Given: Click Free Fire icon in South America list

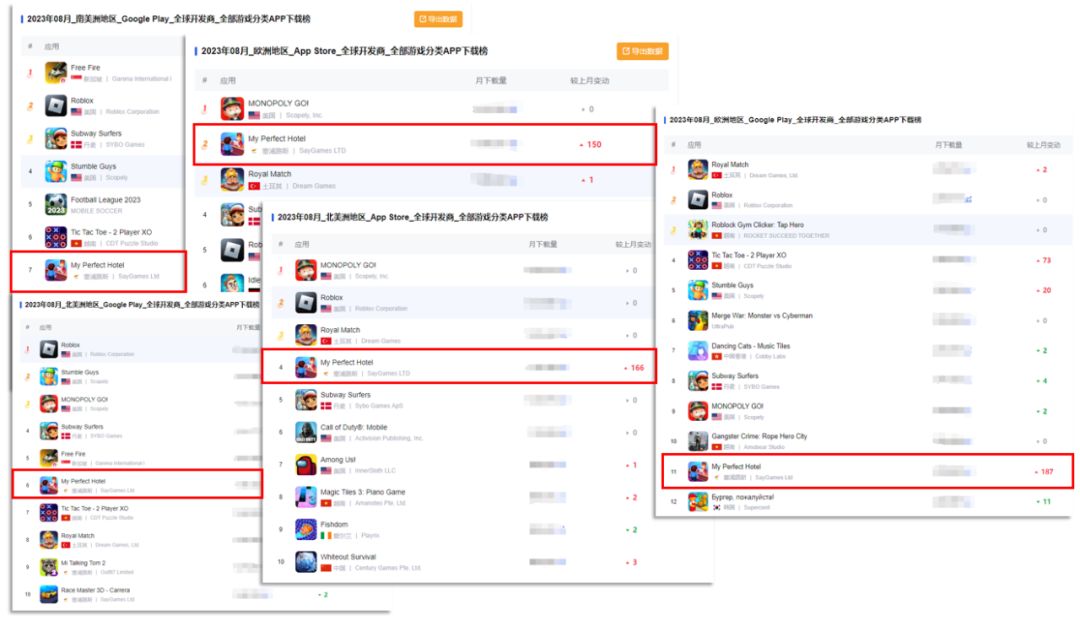Looking at the screenshot, I should pos(56,72).
